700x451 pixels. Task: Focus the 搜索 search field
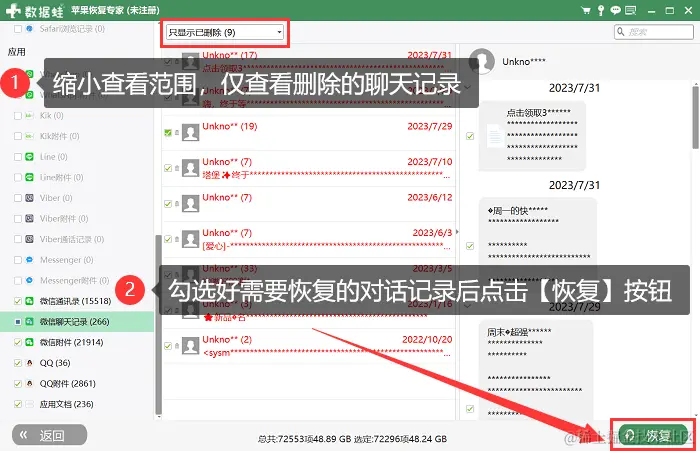tap(654, 32)
